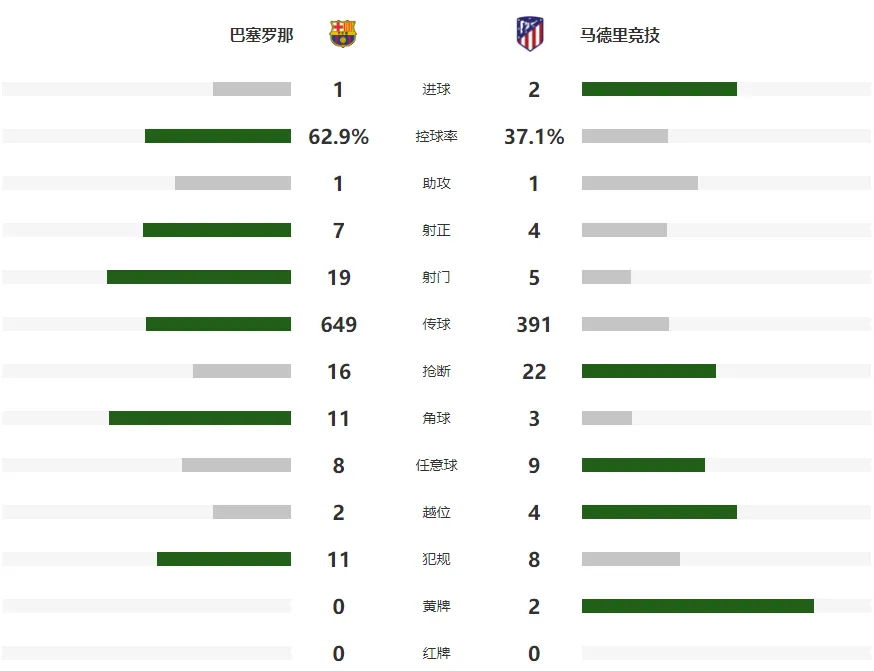Screen dimensions: 874x671
Task: Click Atlético's green offside bar
Action: (x=659, y=512)
